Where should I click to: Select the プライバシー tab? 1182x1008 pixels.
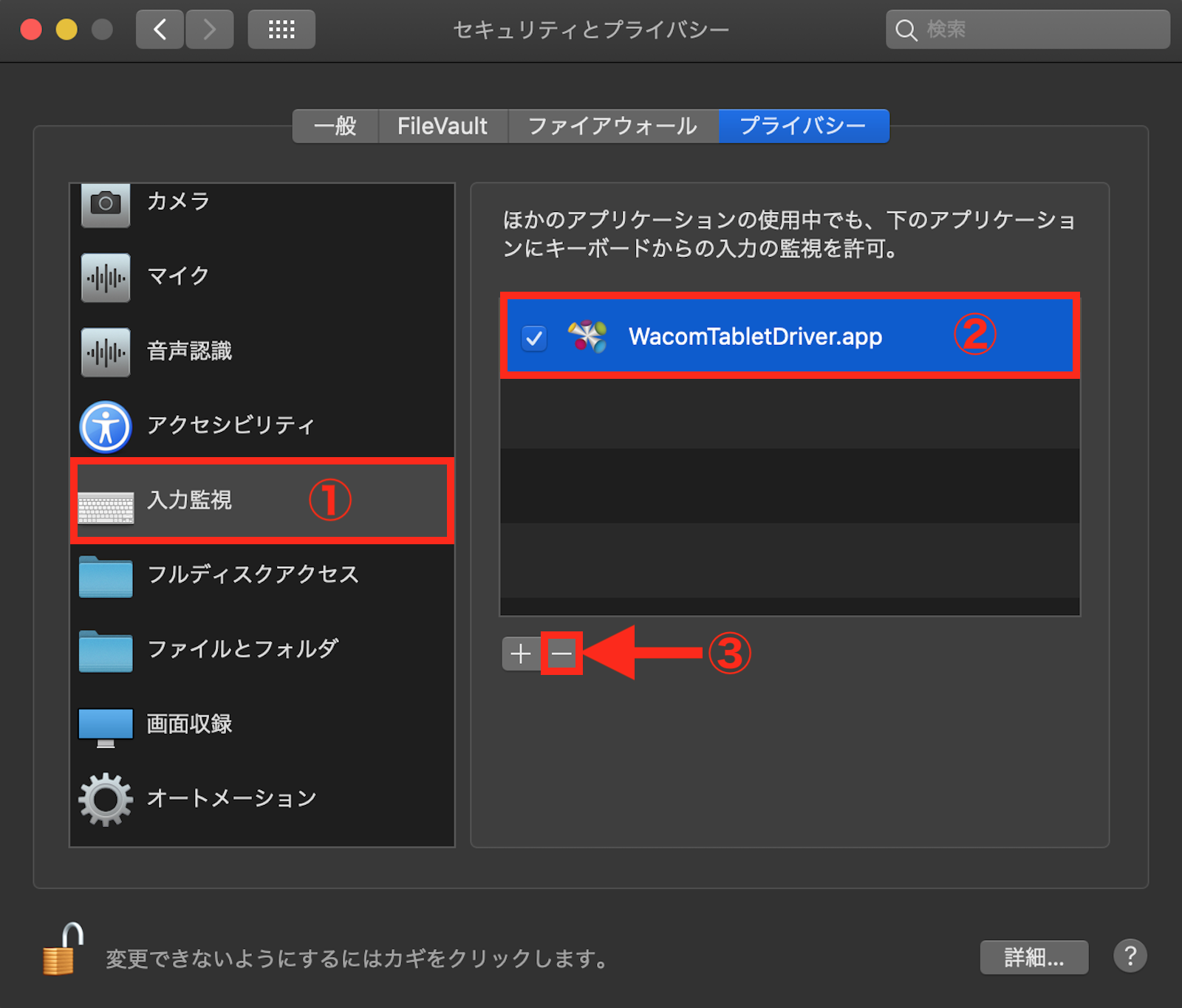tap(803, 126)
